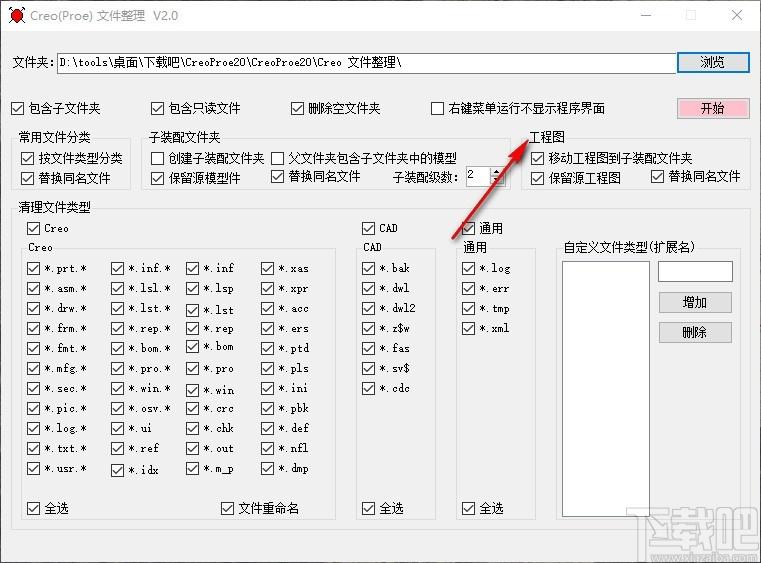
Task: Enable 父文件夹包含子文件夹中的模型 checkbox
Action: (277, 158)
